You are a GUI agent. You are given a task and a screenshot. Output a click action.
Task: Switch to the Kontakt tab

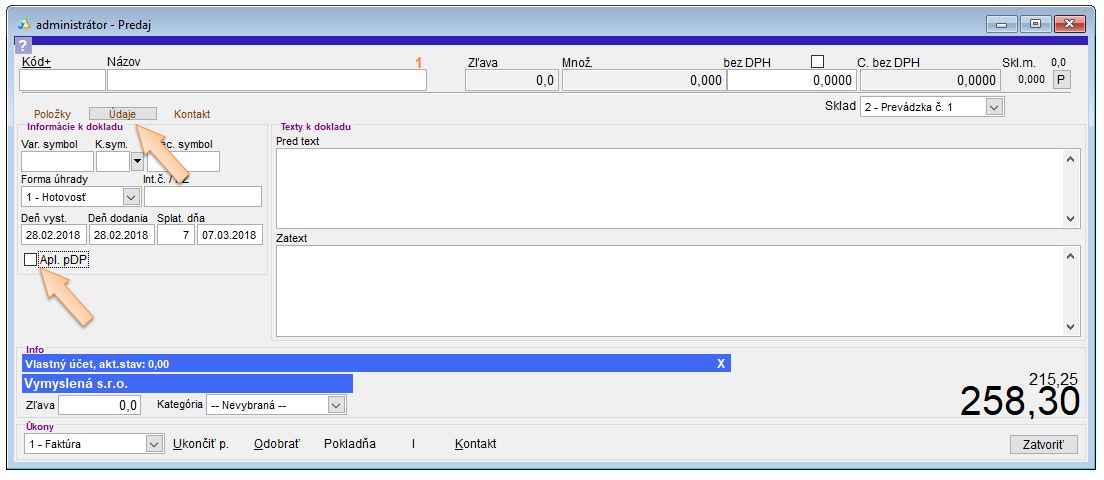[192, 114]
